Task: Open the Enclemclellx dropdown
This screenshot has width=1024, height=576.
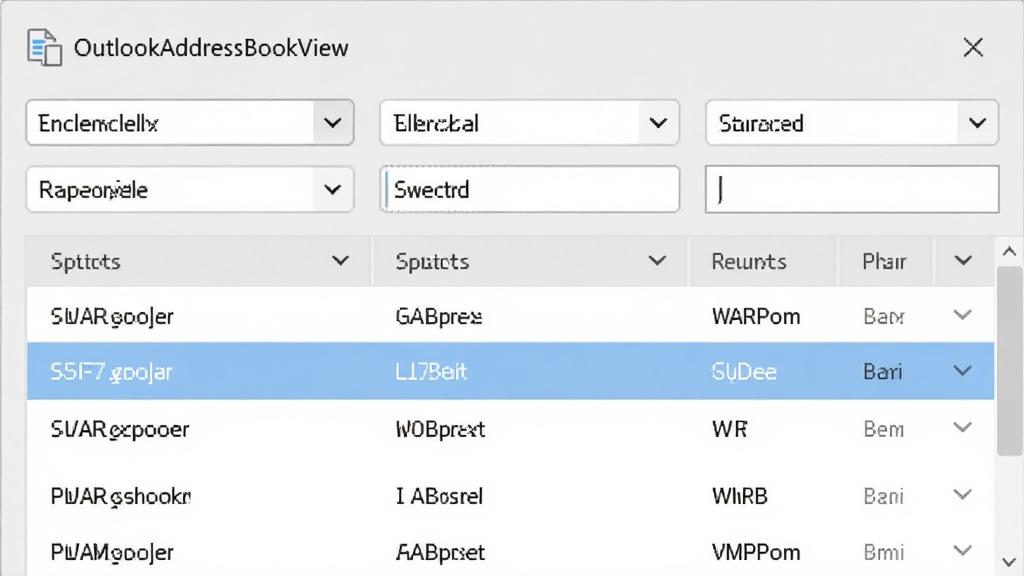Action: (x=333, y=123)
